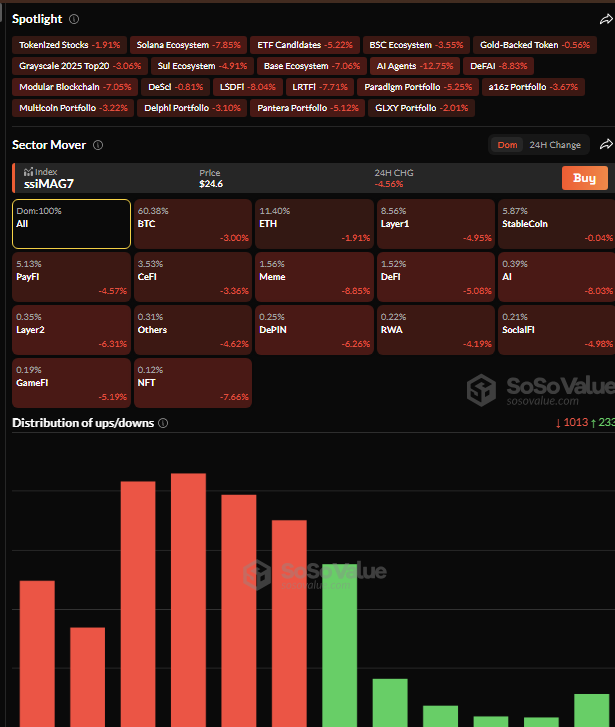Open the ssiMAG7 index name

pyautogui.click(x=49, y=184)
